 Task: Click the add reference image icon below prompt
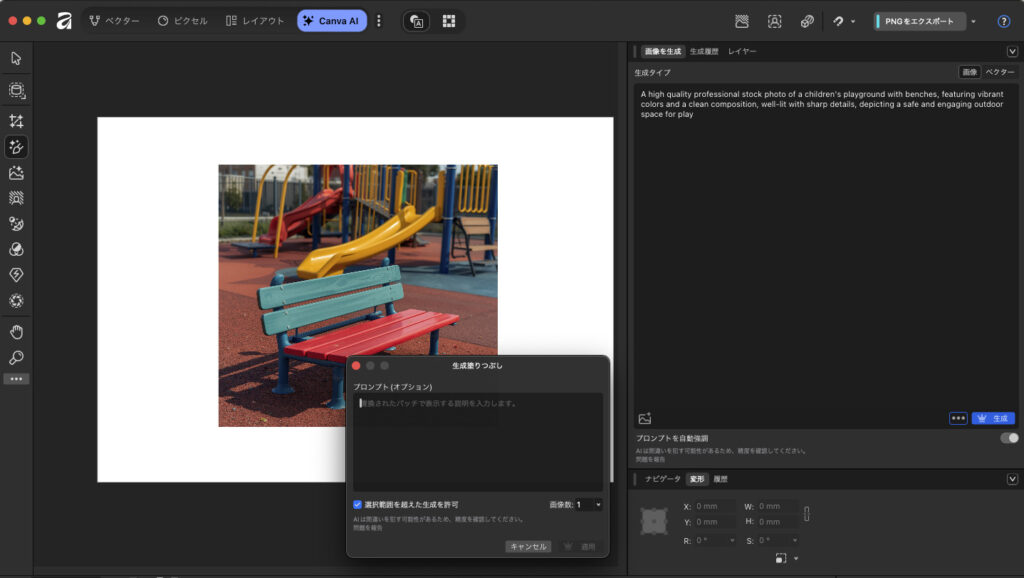pos(645,418)
